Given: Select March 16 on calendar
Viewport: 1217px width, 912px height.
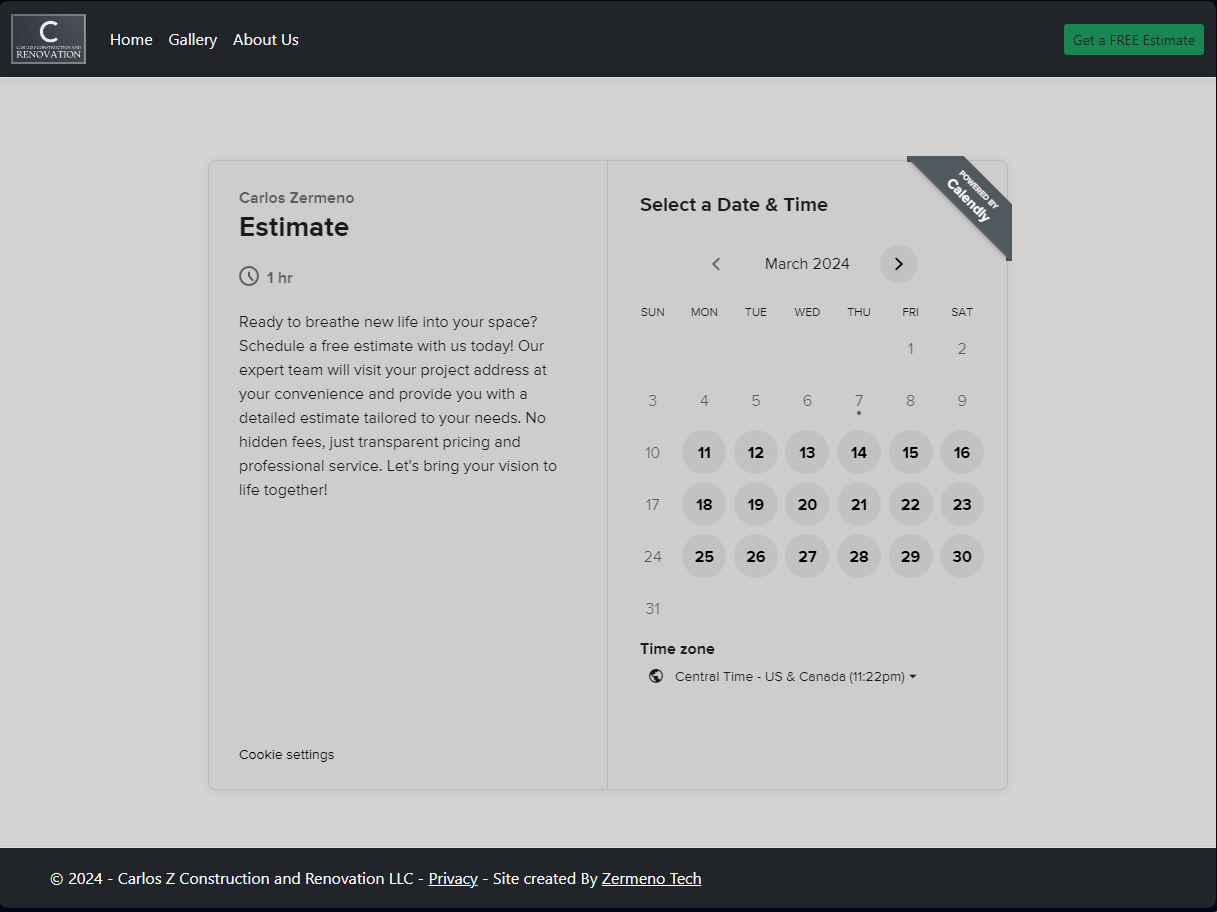Looking at the screenshot, I should click(x=962, y=453).
